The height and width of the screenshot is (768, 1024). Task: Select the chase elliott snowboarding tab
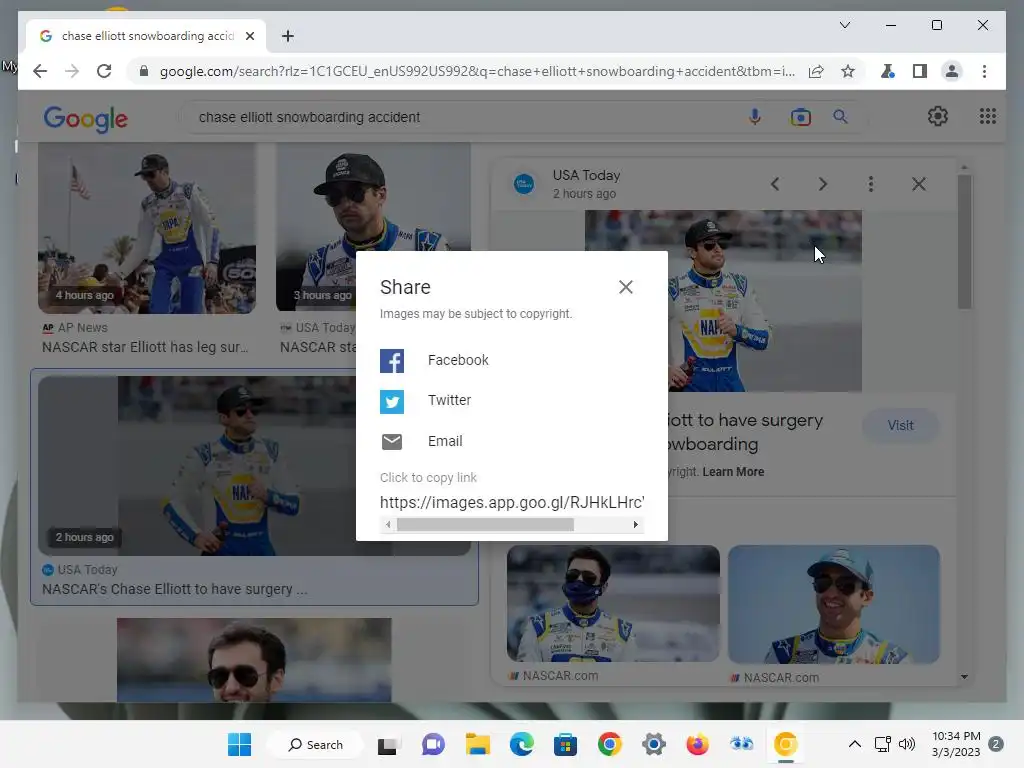[146, 36]
